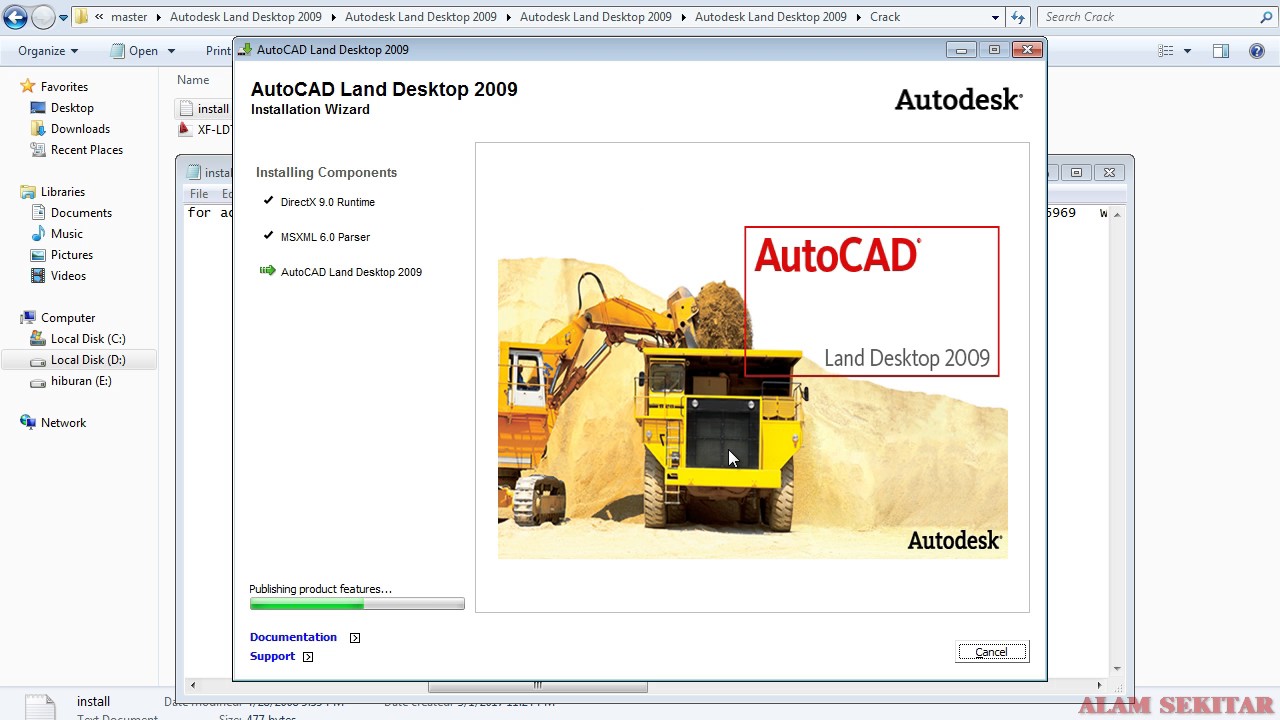Click the master breadcrumb segment
This screenshot has width=1280, height=720.
click(x=129, y=17)
